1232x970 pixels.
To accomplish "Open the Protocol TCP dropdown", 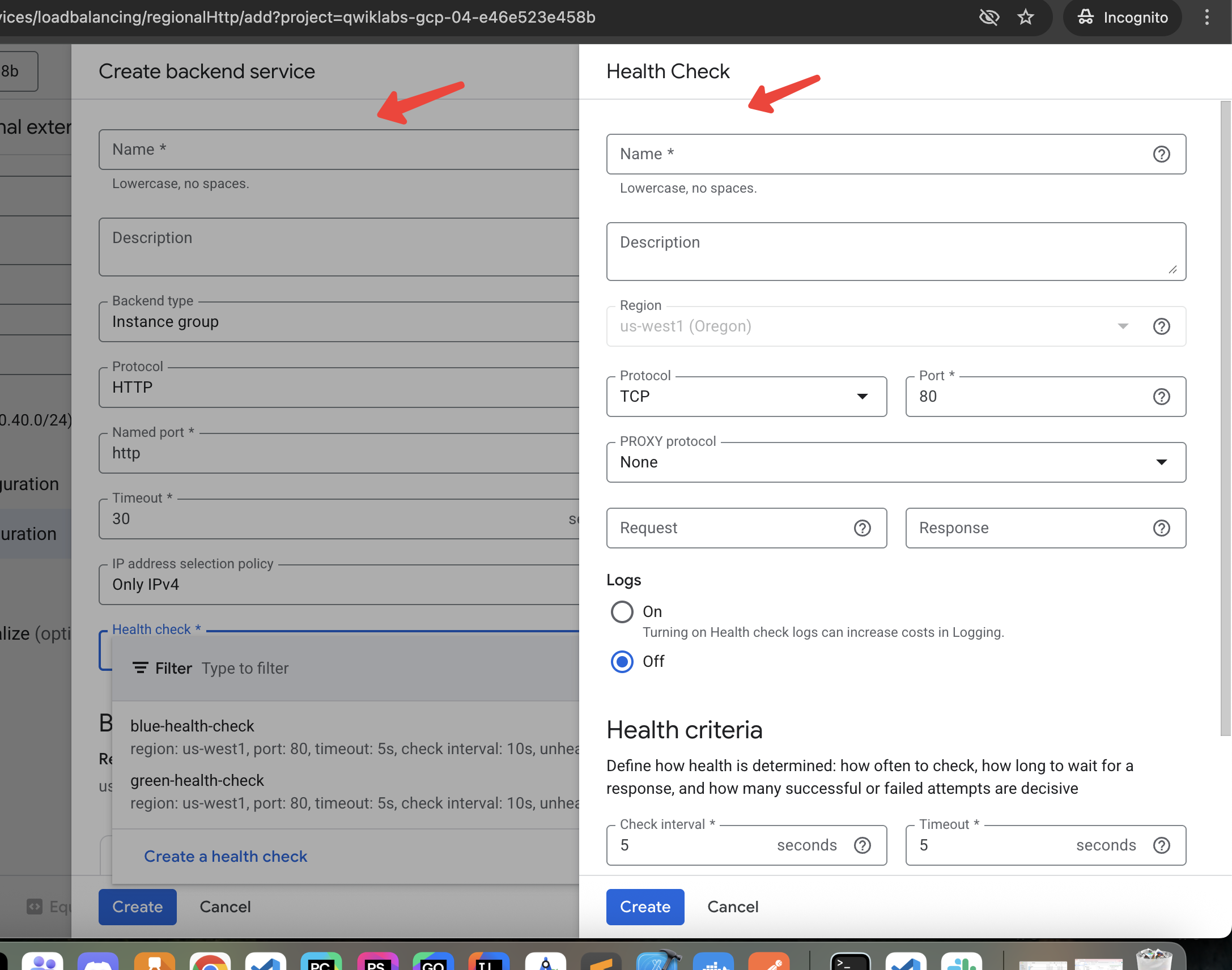I will [746, 397].
